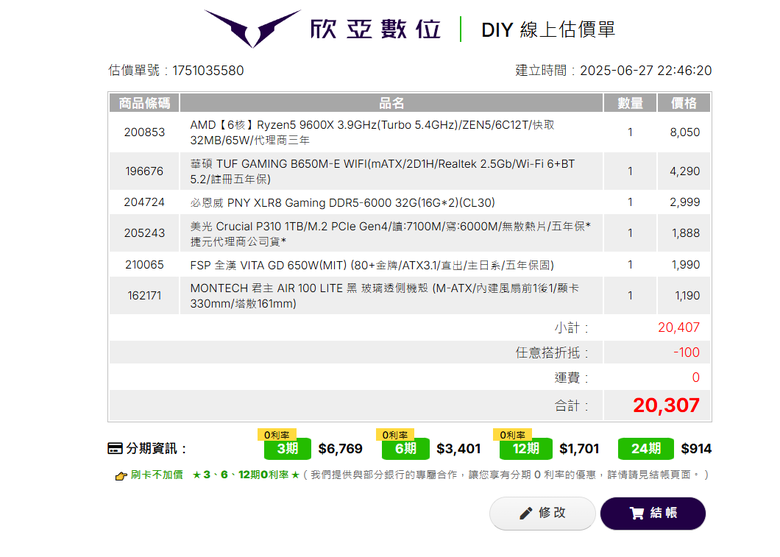Click the 0利率 tag above 6期
The height and width of the screenshot is (557, 780).
click(x=395, y=435)
